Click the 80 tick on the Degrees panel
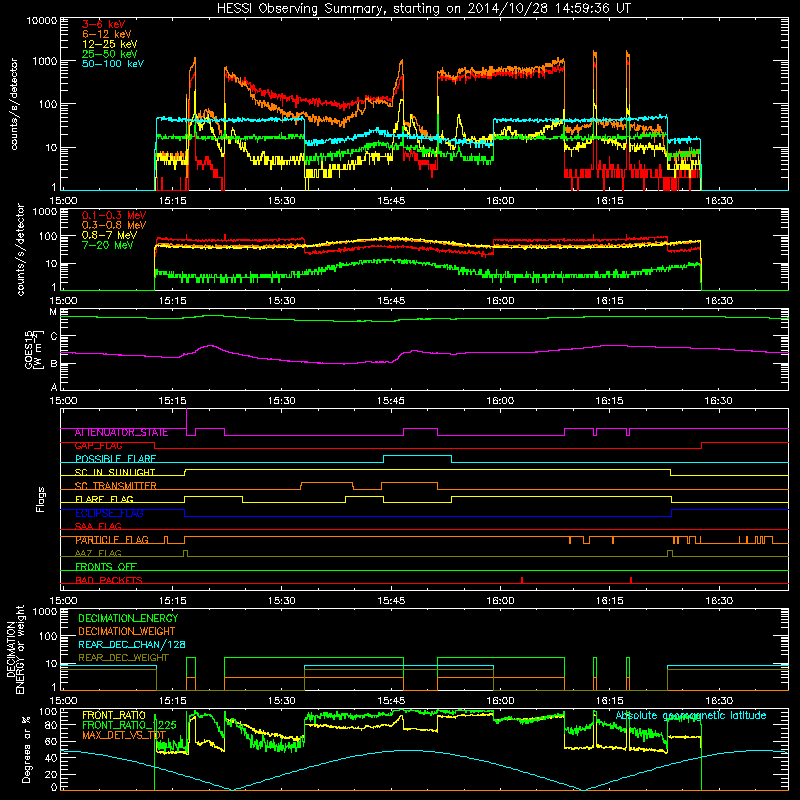 [51, 725]
